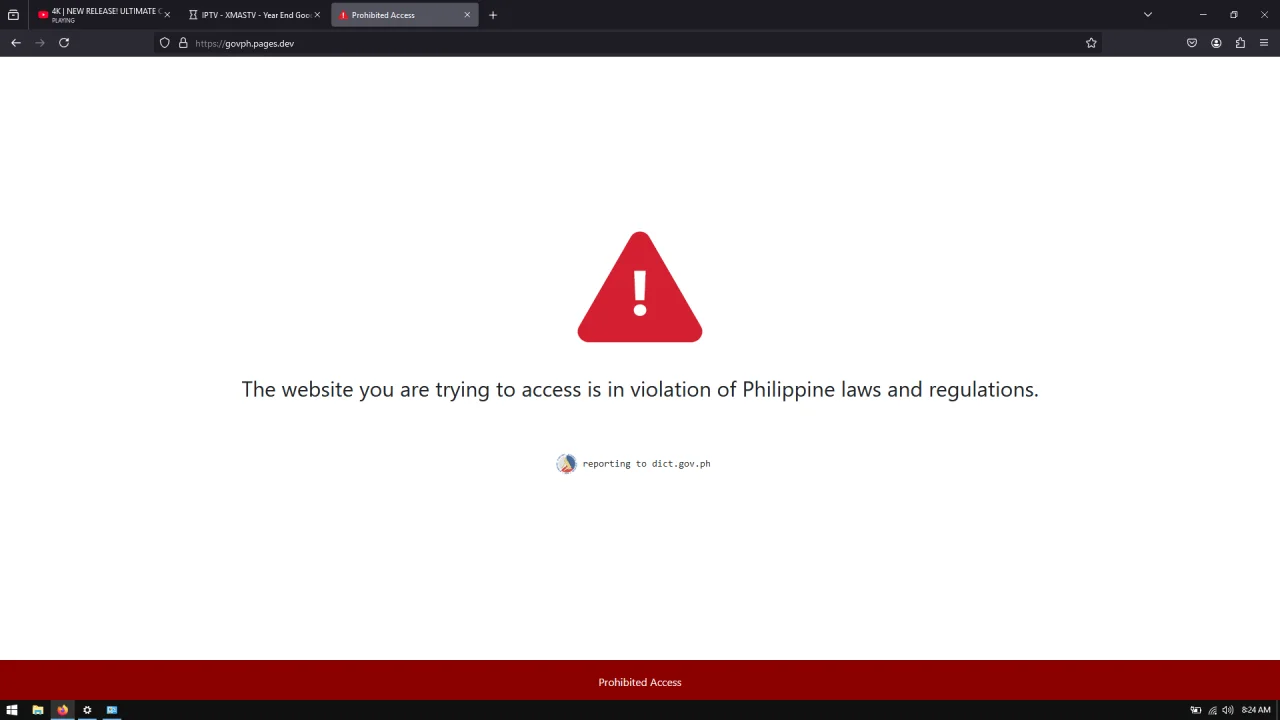Click the Firefox taskbar icon
This screenshot has width=1280, height=720.
pos(62,710)
